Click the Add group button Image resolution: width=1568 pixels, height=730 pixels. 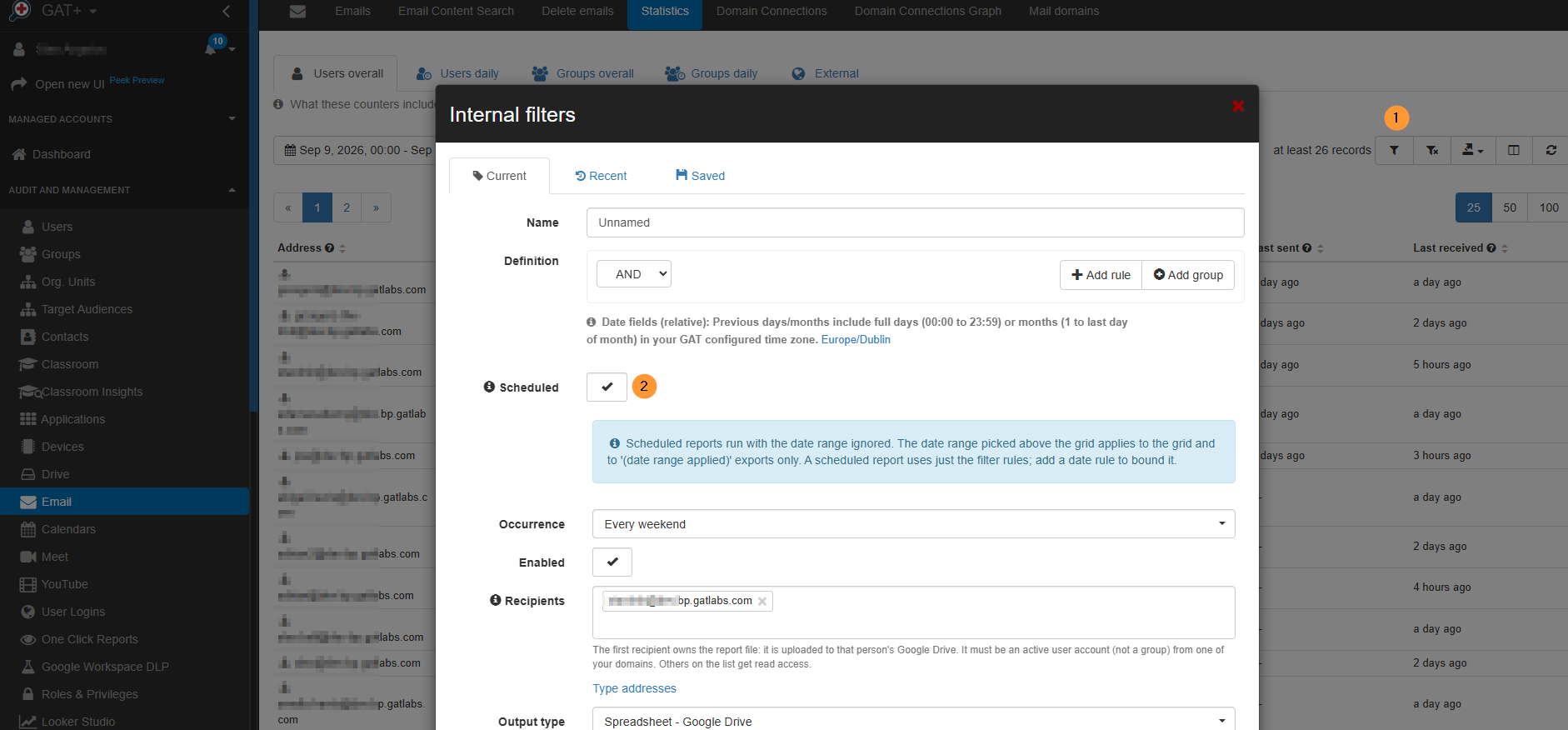point(1188,275)
